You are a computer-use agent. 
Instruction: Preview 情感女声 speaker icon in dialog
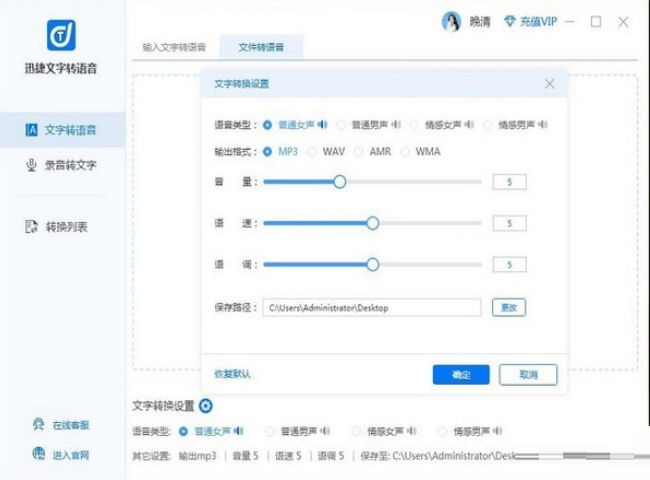(469, 124)
